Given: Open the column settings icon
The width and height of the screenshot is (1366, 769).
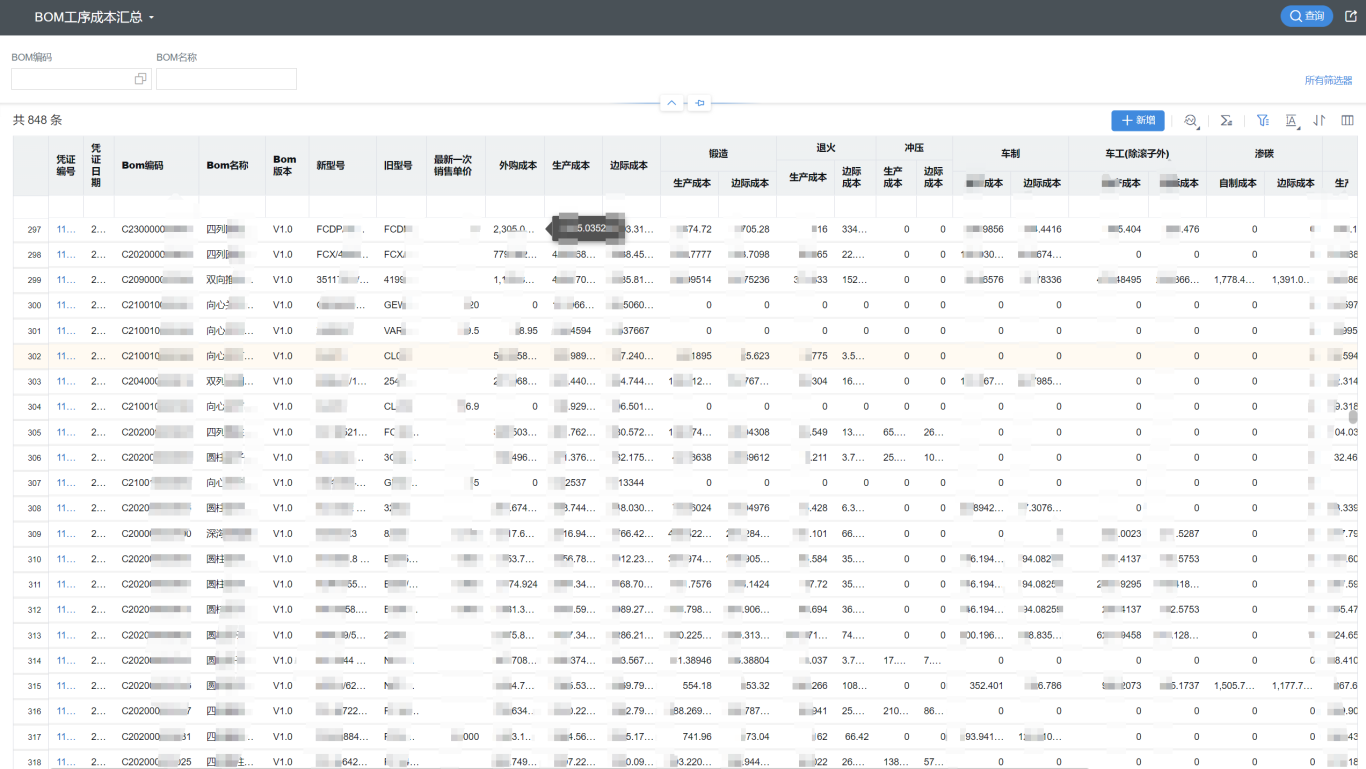Looking at the screenshot, I should point(1347,120).
